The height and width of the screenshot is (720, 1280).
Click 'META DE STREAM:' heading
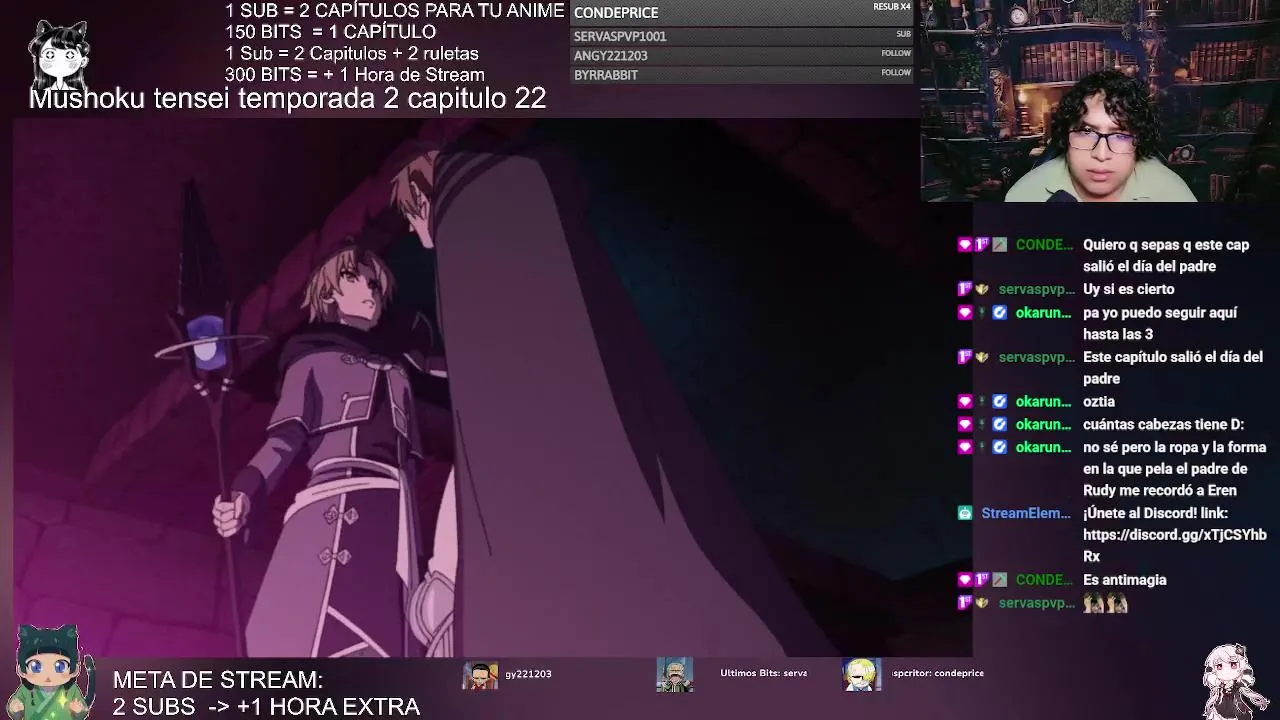217,680
